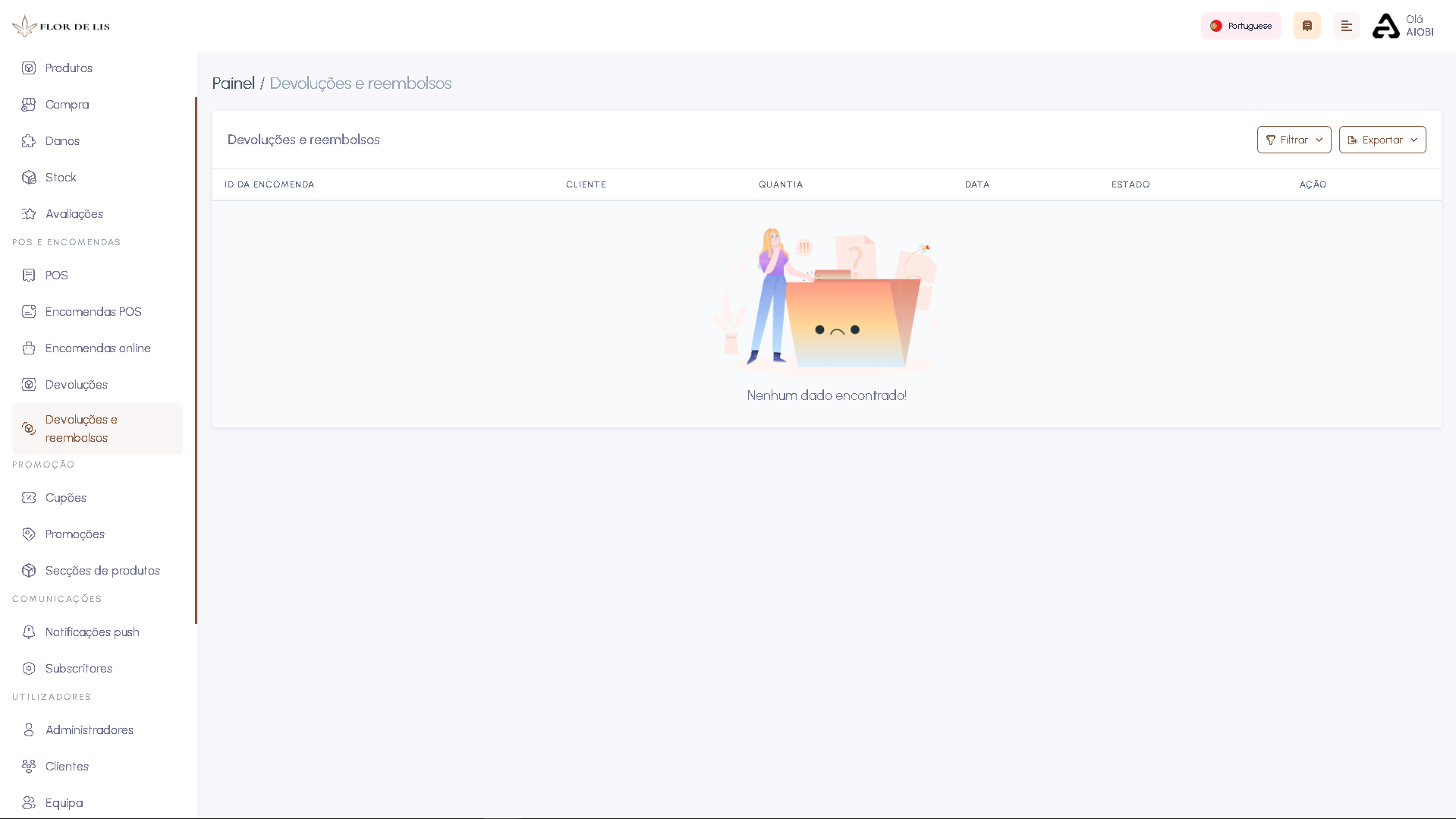Screen dimensions: 1456x819
Task: Go back to Painel via breadcrumb
Action: pos(233,83)
